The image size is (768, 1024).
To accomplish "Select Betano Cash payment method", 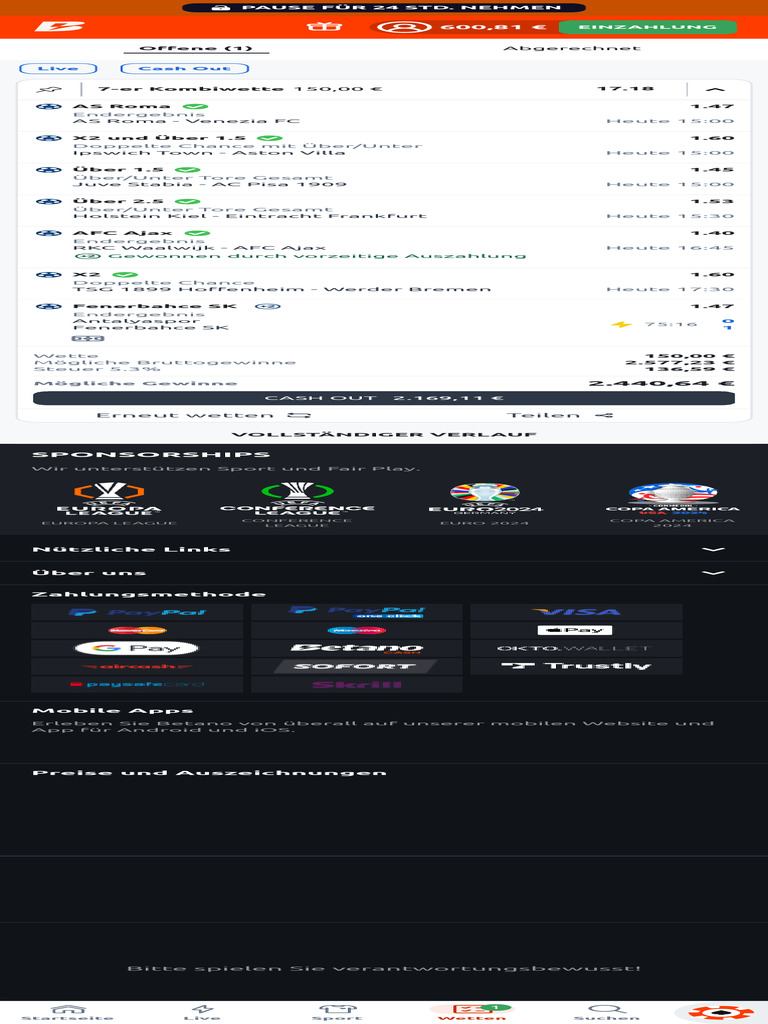I will (357, 648).
